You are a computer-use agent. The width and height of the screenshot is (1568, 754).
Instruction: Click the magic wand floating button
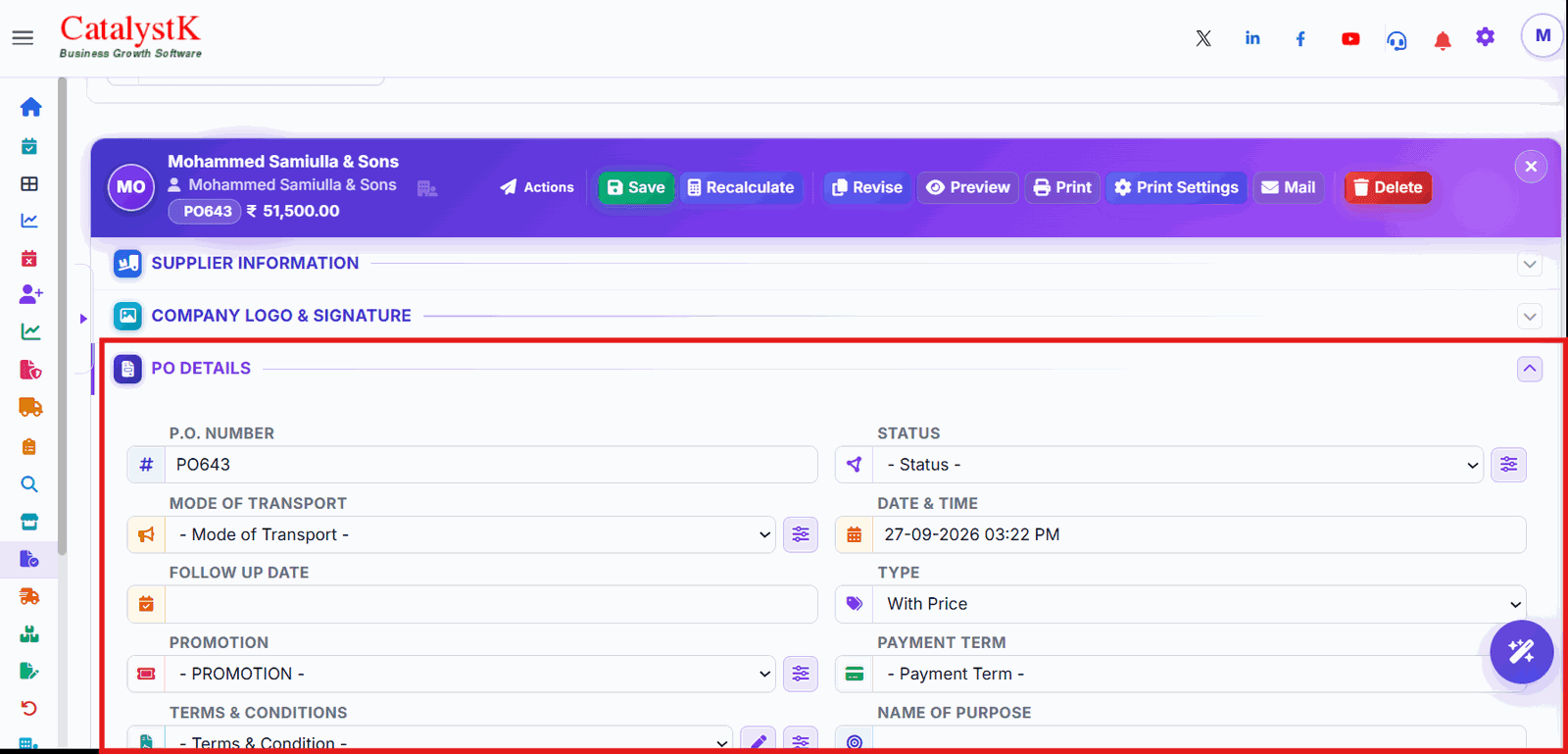pyautogui.click(x=1522, y=652)
